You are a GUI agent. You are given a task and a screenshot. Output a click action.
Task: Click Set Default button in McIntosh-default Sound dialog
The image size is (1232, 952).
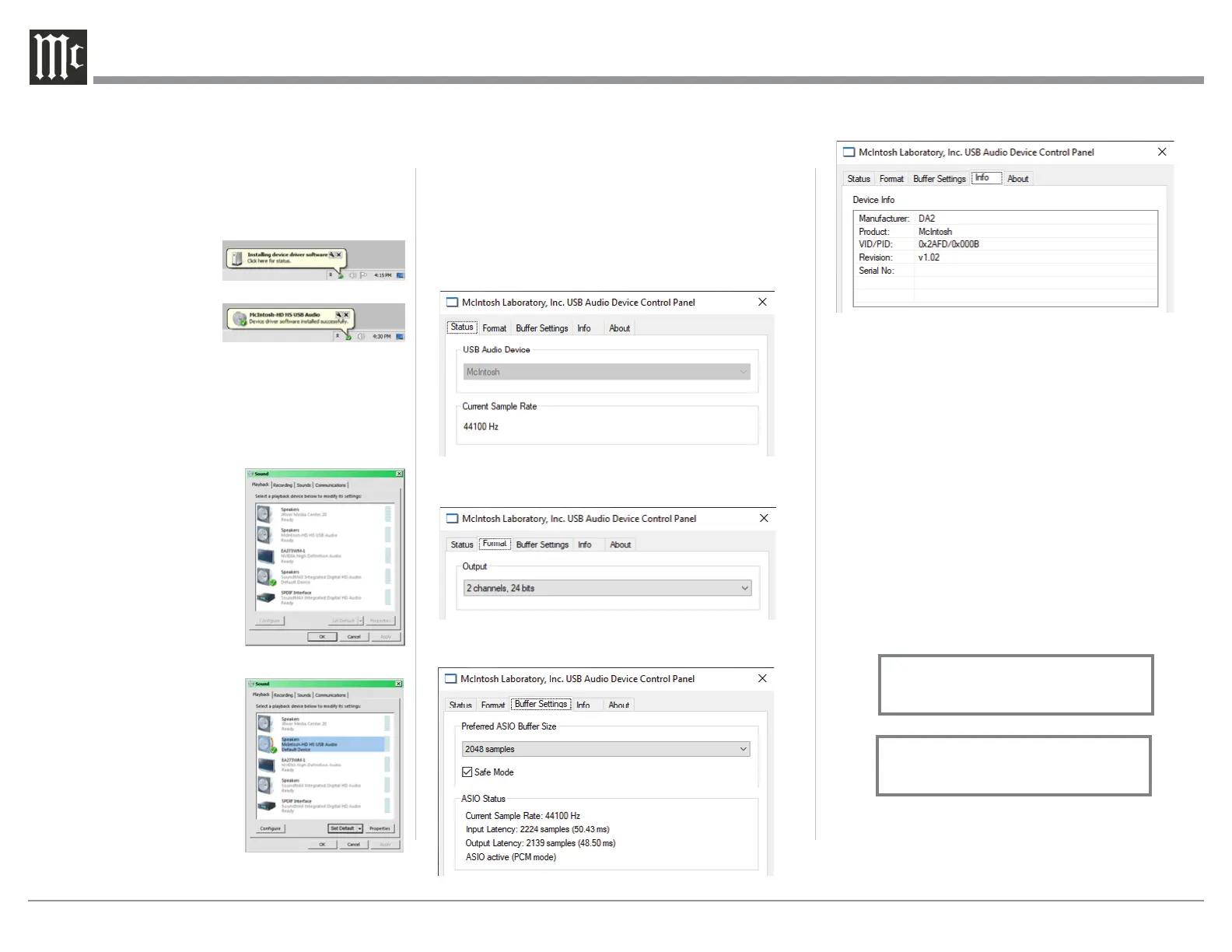pyautogui.click(x=342, y=828)
